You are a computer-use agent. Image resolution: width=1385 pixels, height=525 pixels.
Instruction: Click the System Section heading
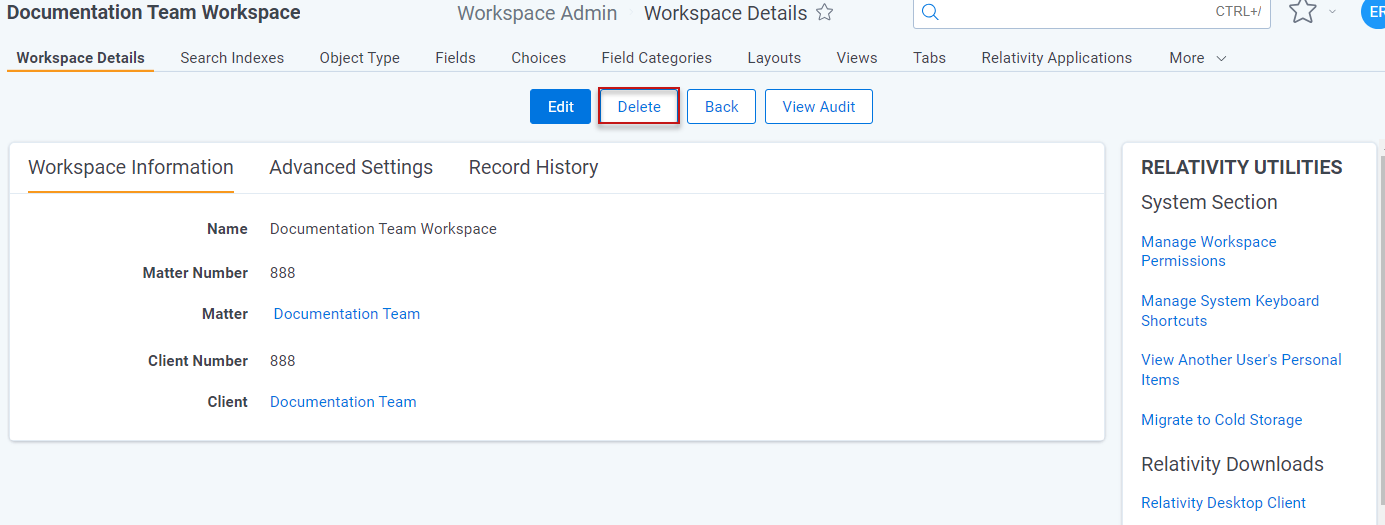tap(1209, 202)
